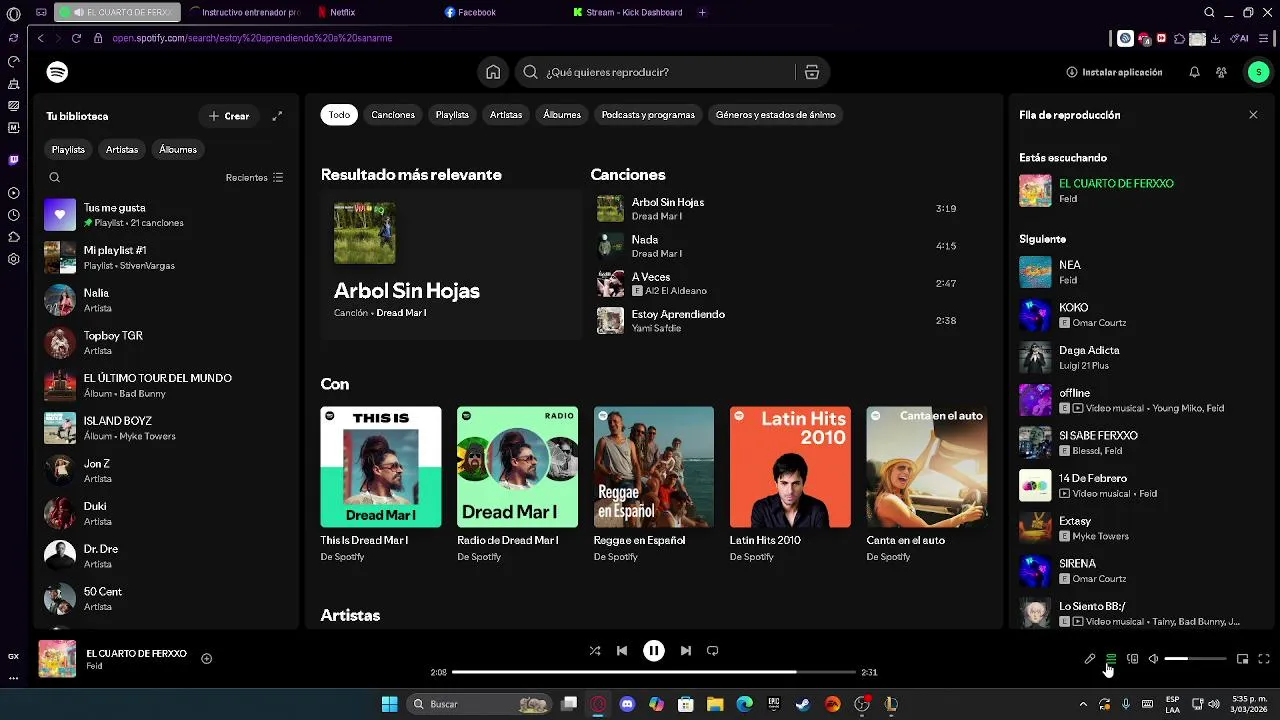Close the Fila de reproducción panel
1280x720 pixels.
1253,115
